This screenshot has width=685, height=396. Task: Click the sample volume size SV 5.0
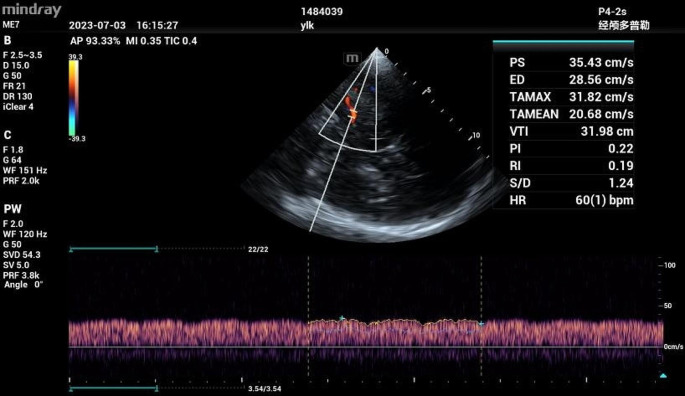16,265
